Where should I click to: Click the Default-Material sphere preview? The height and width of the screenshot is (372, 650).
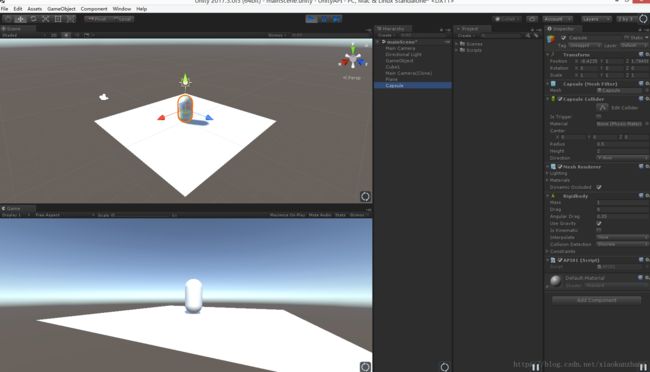point(555,280)
